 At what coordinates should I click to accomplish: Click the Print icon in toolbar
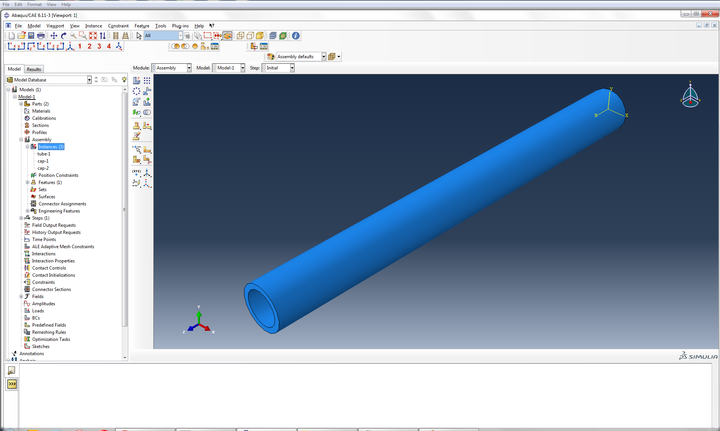coord(40,36)
